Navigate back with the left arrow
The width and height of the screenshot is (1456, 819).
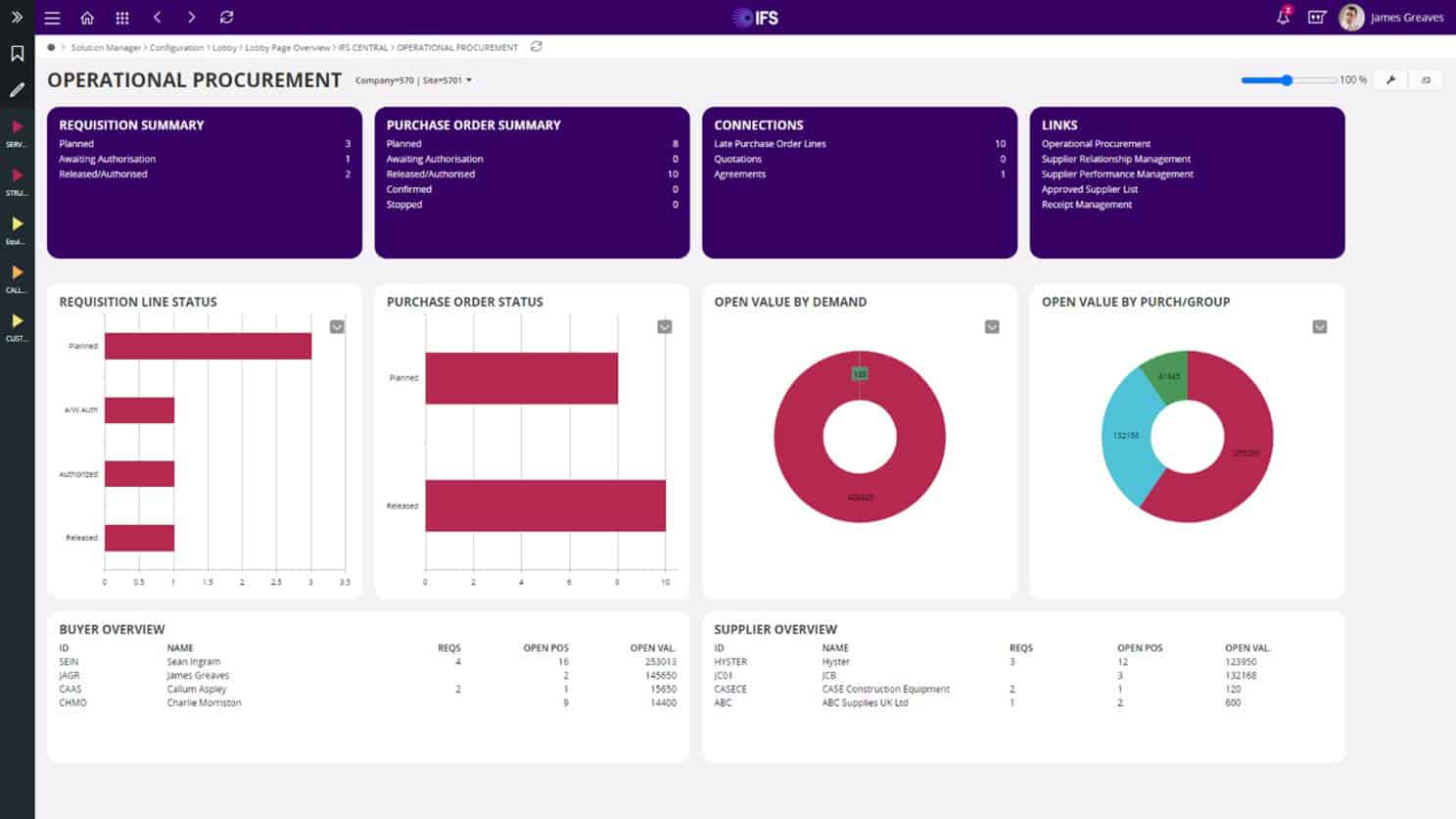pyautogui.click(x=158, y=18)
